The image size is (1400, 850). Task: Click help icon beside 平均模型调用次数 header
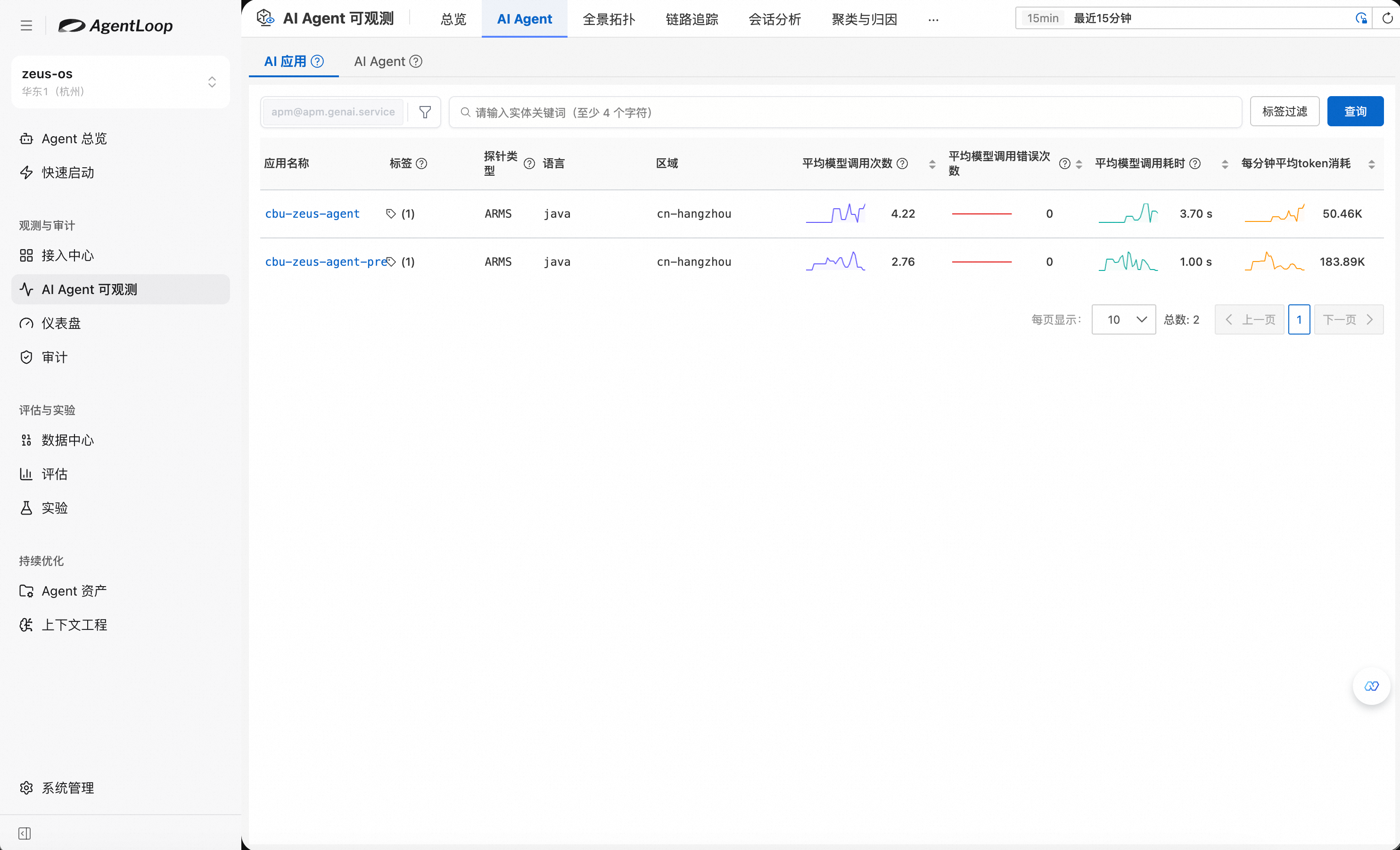pyautogui.click(x=902, y=163)
